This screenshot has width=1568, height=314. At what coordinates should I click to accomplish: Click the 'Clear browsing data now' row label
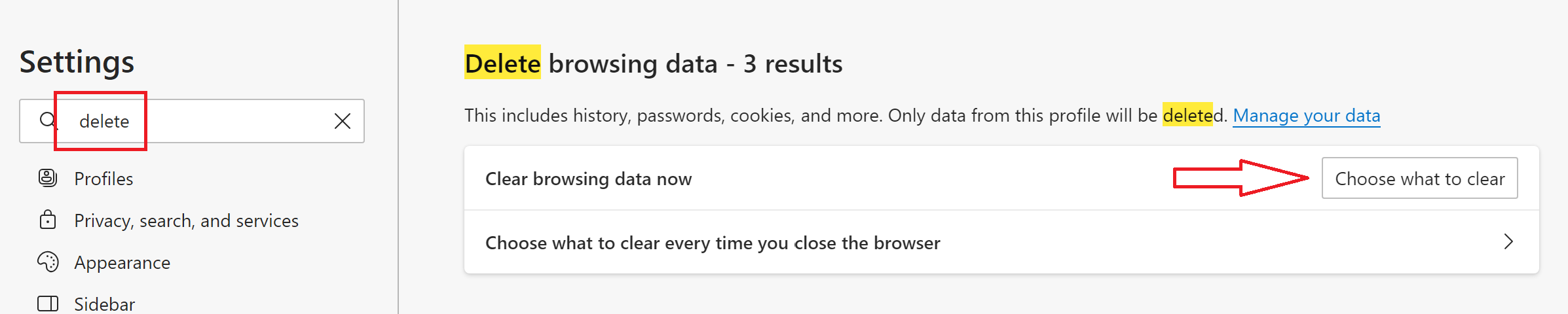point(588,179)
